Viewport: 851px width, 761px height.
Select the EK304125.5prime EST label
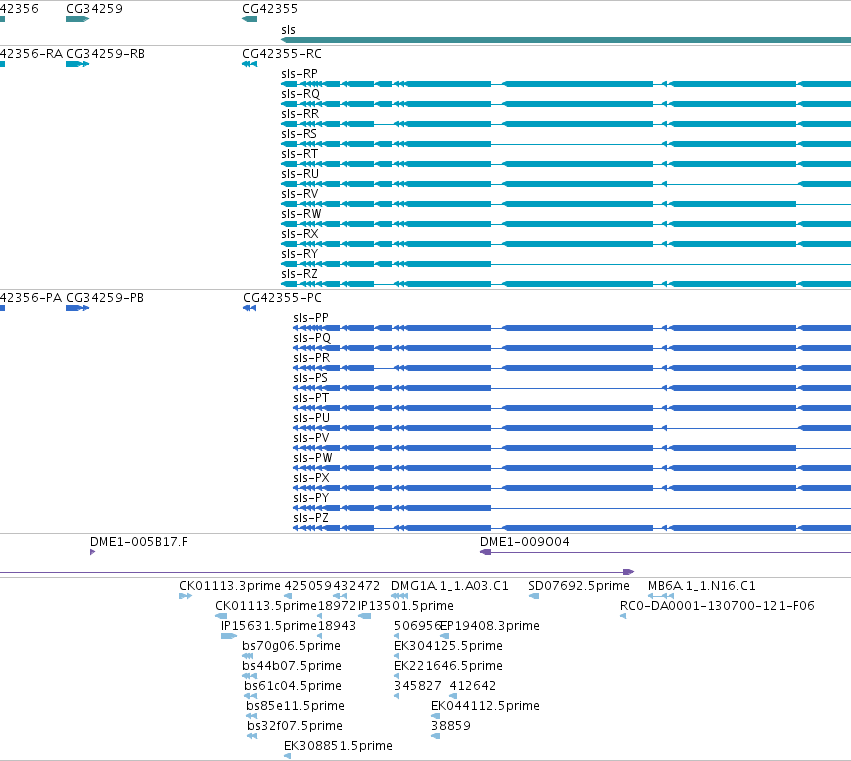tap(448, 646)
